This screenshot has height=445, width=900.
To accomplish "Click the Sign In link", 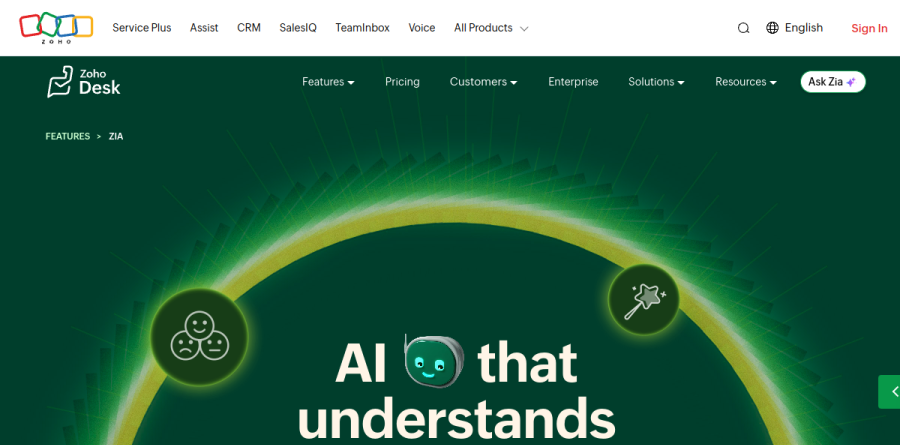I will (x=869, y=28).
